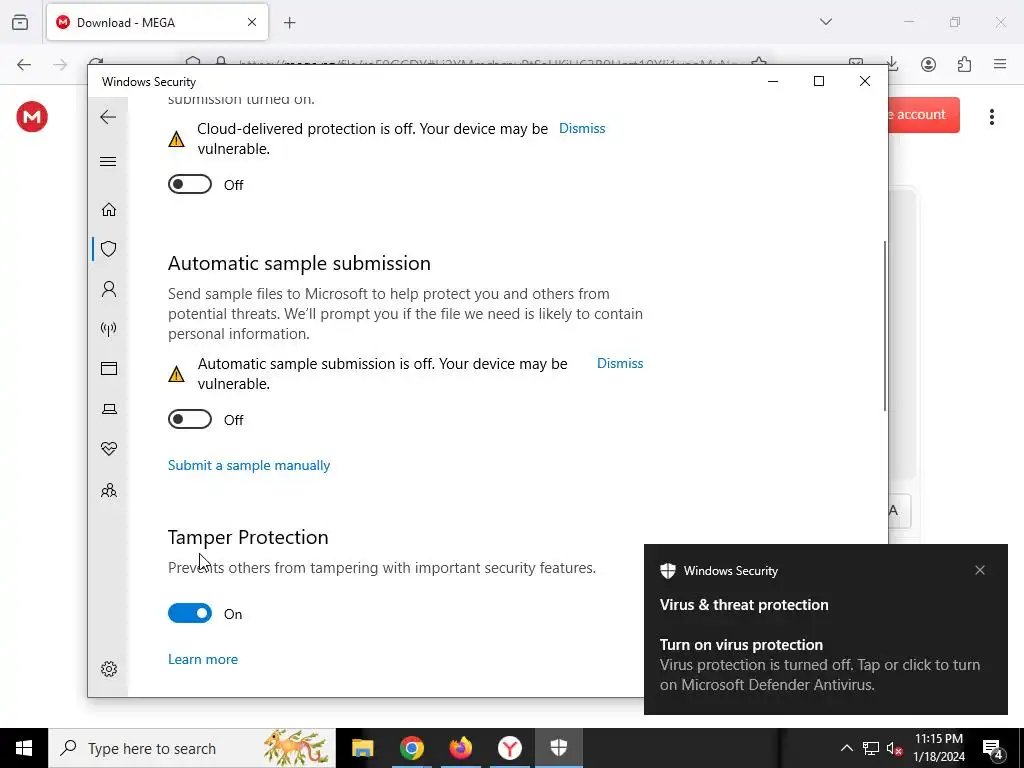This screenshot has width=1024, height=768.
Task: Click the Windows Security vertical scrollbar
Action: pos(885,326)
